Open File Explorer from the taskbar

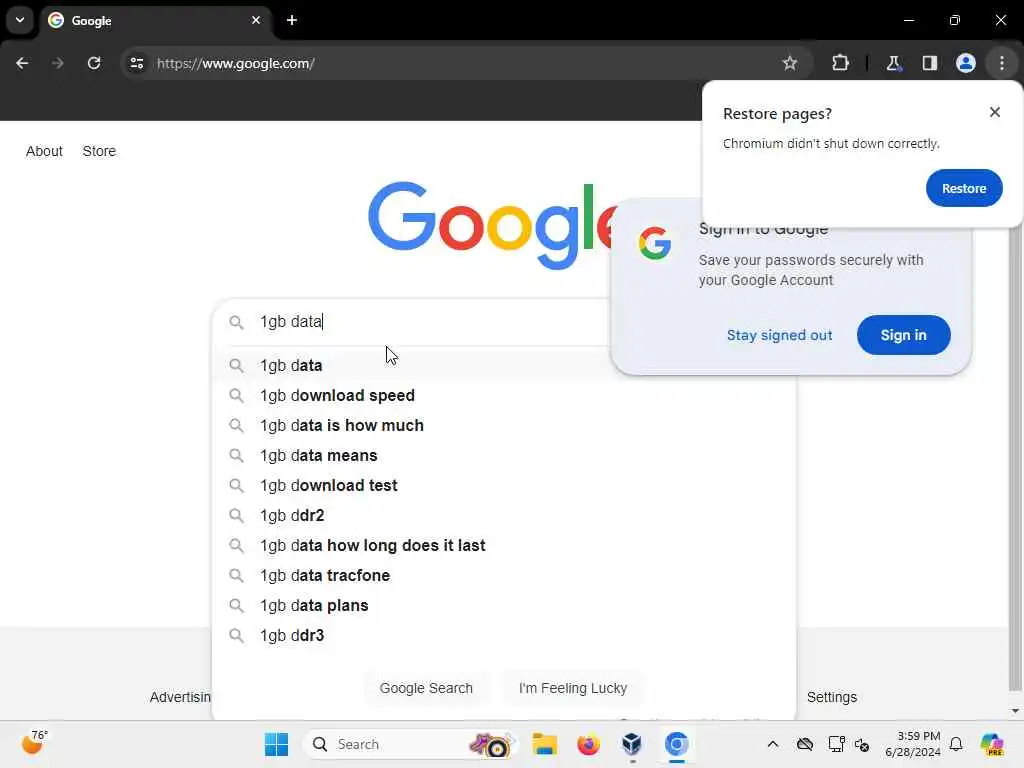(544, 744)
